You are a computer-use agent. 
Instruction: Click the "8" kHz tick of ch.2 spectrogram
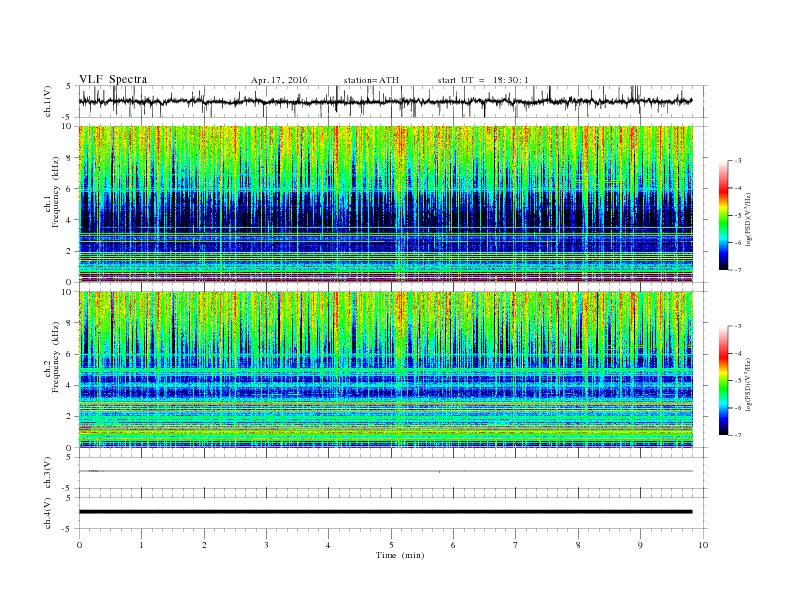tap(69, 323)
